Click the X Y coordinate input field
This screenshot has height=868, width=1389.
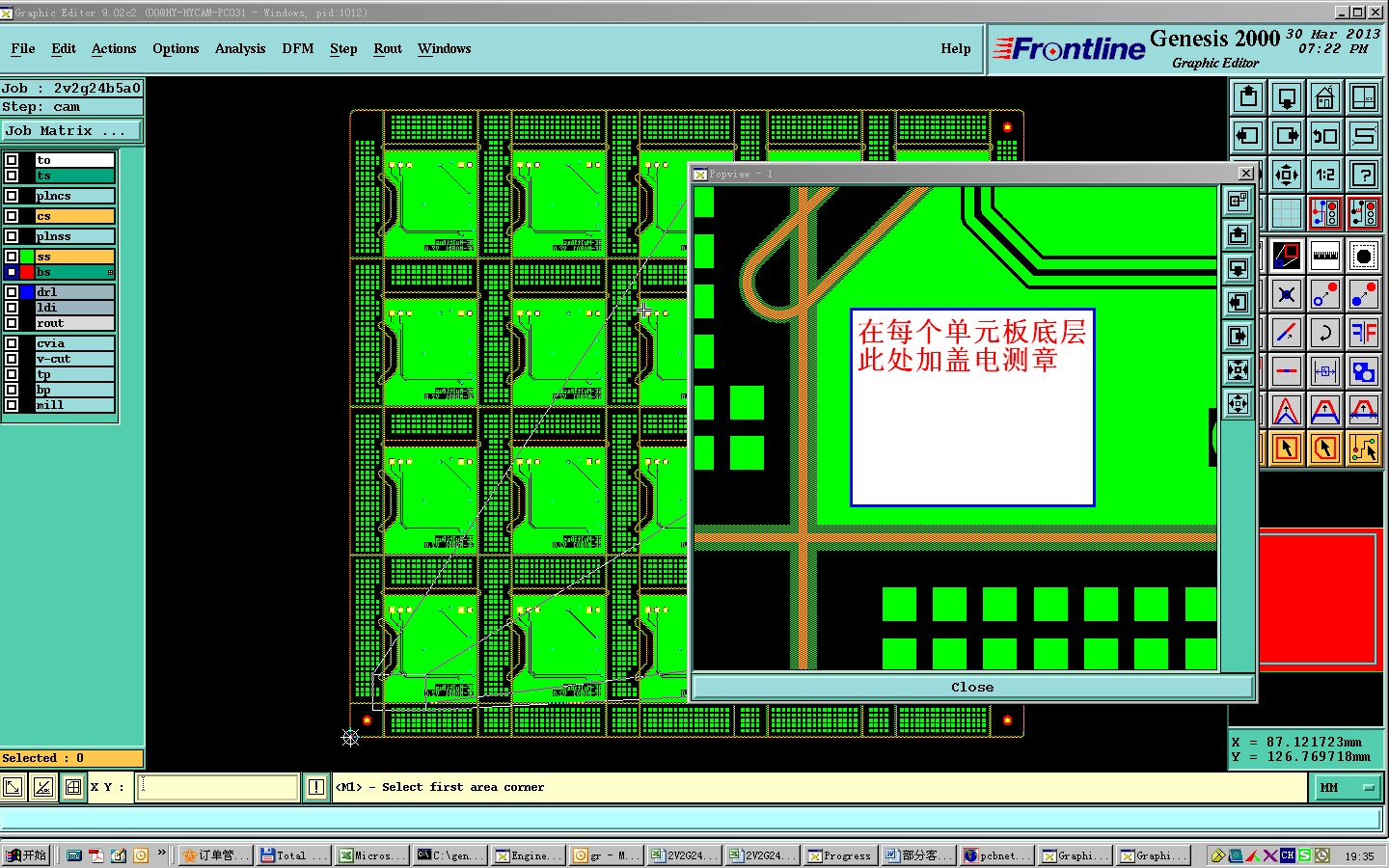[218, 787]
